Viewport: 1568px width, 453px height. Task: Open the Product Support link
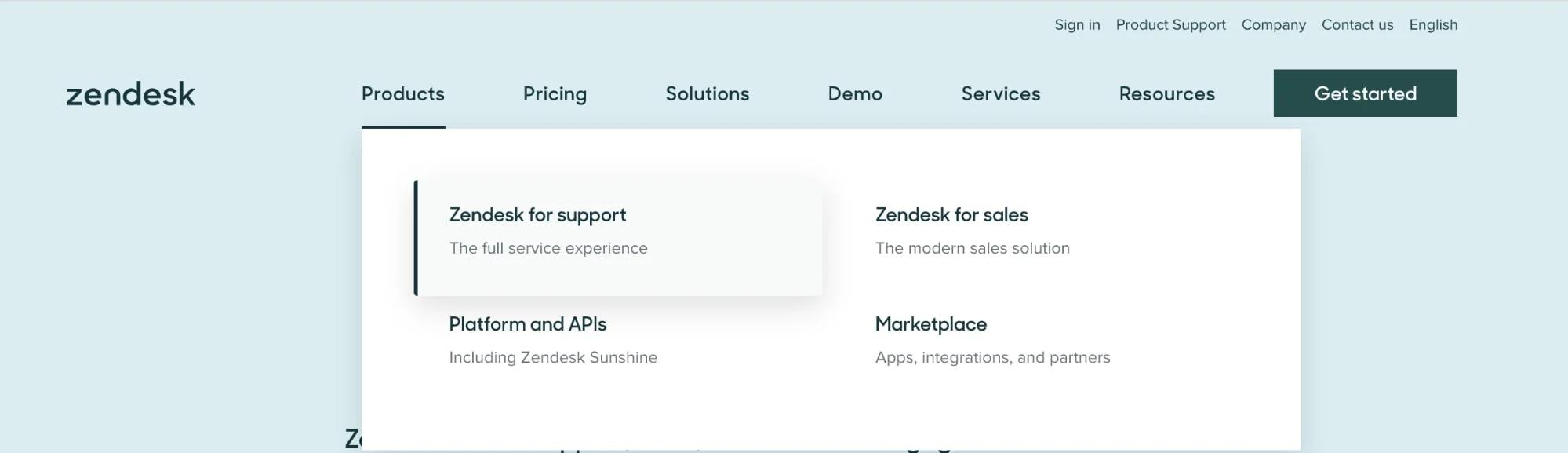point(1170,25)
